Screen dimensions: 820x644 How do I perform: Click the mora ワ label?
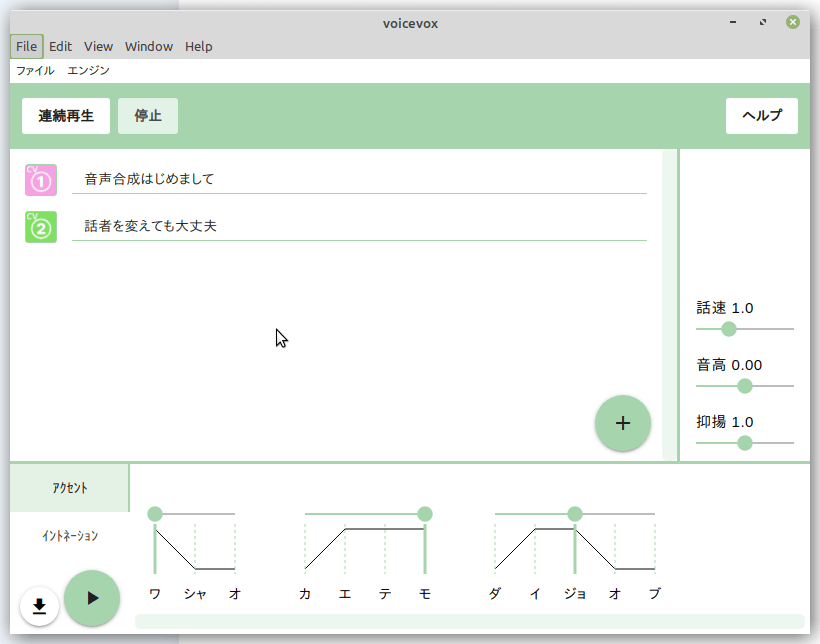(155, 594)
